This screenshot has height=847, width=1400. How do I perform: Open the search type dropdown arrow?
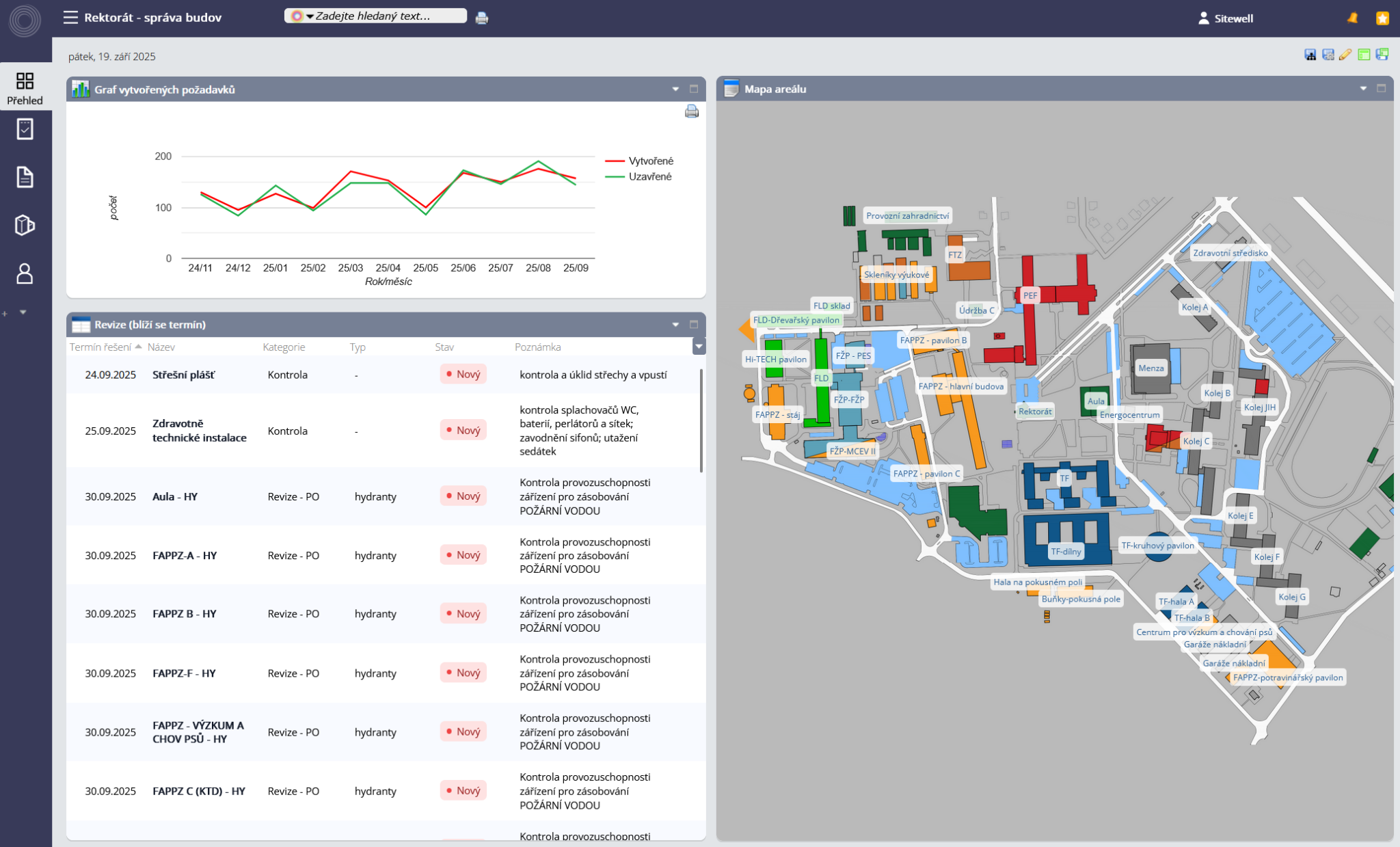tap(310, 16)
